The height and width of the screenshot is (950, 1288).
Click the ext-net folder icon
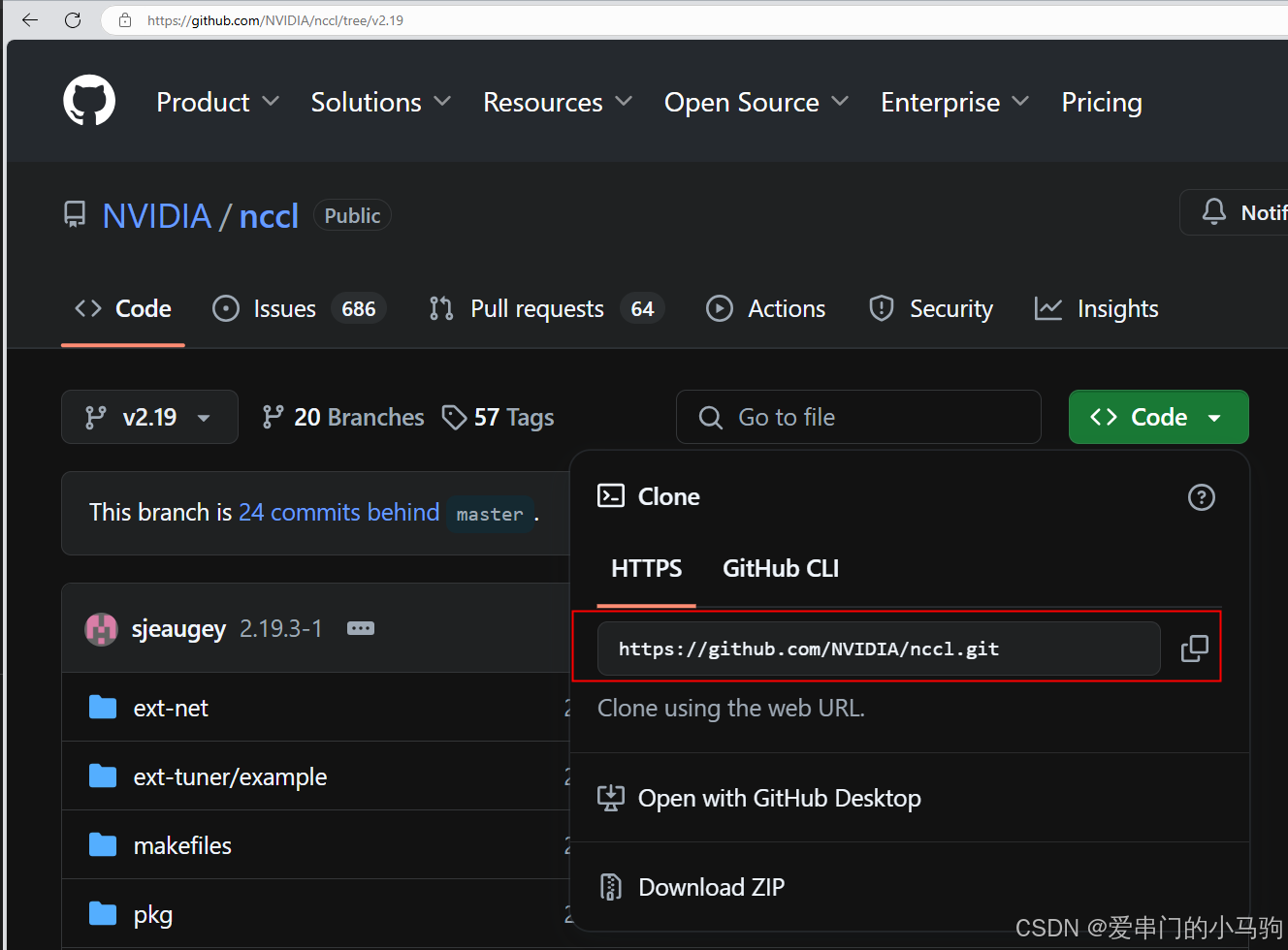click(x=103, y=708)
